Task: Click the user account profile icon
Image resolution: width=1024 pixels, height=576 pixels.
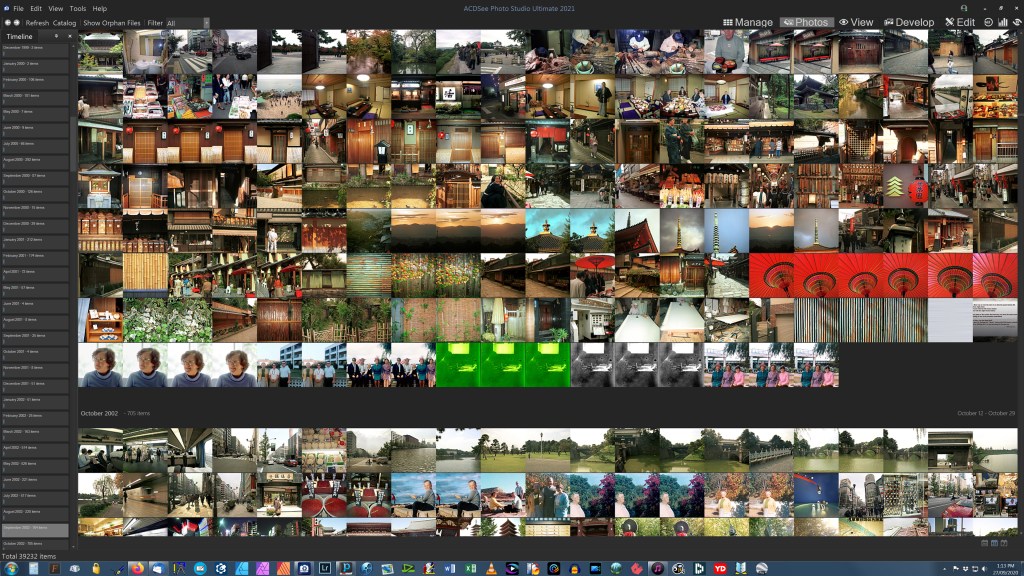Action: (x=963, y=8)
